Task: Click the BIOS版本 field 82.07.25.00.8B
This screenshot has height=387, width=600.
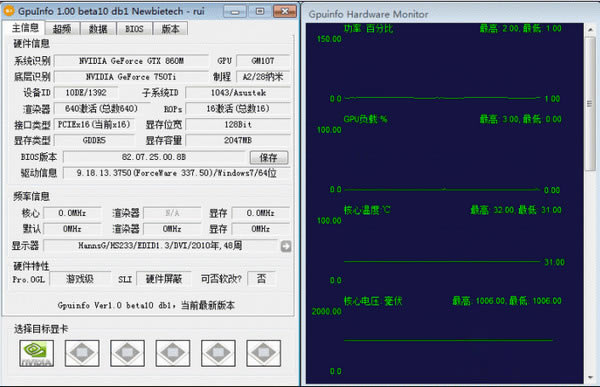Action: [154, 157]
